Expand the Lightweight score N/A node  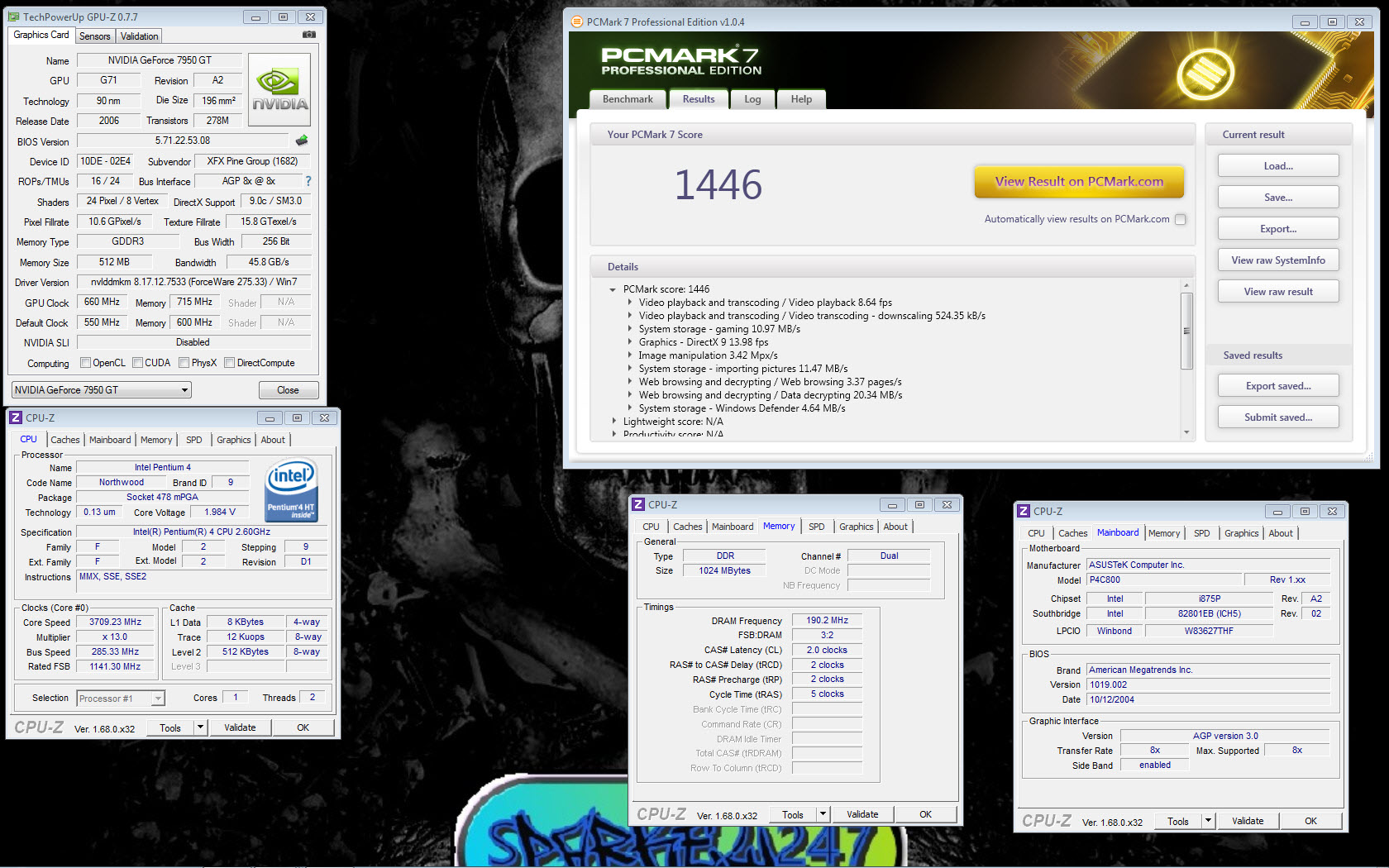pyautogui.click(x=613, y=422)
